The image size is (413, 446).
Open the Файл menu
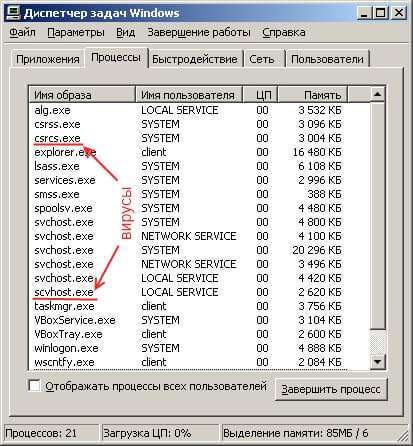tap(23, 33)
